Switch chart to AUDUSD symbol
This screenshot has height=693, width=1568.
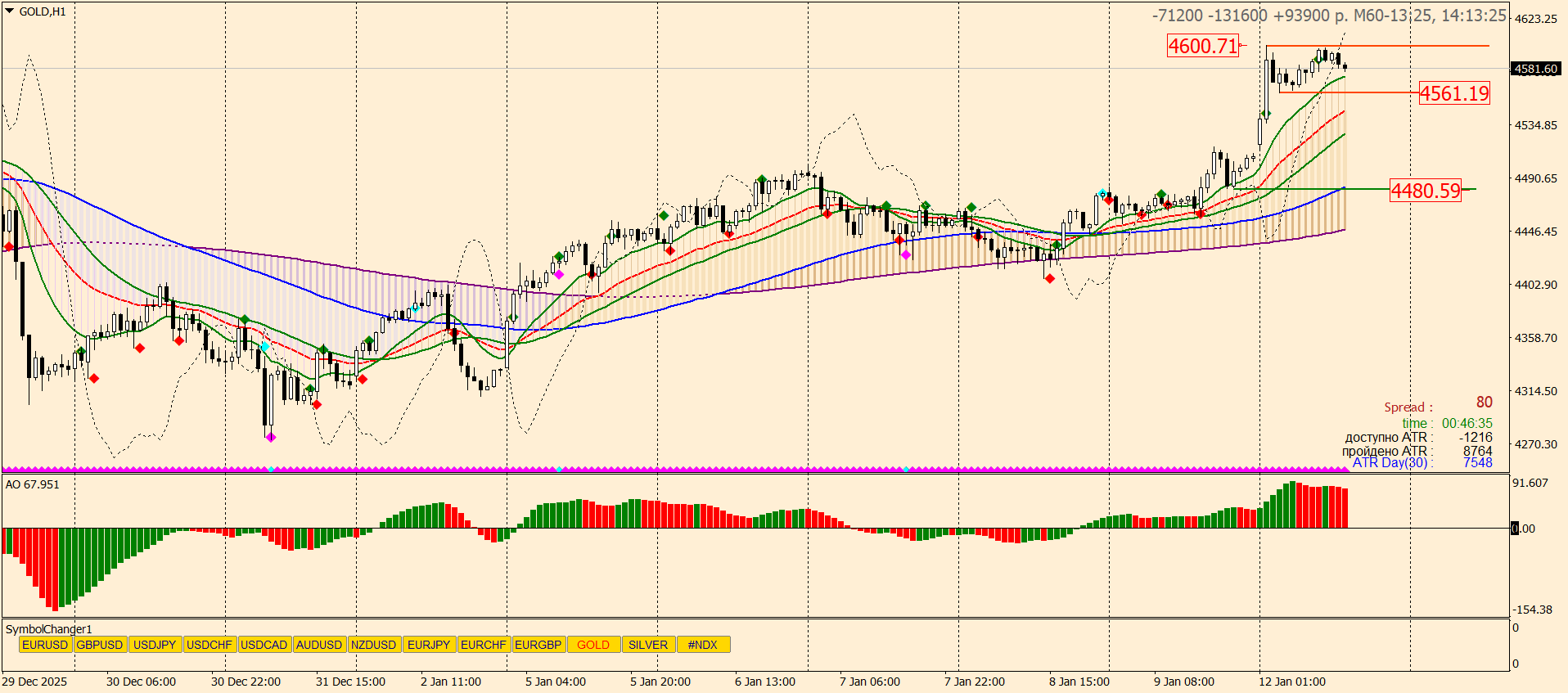[319, 645]
